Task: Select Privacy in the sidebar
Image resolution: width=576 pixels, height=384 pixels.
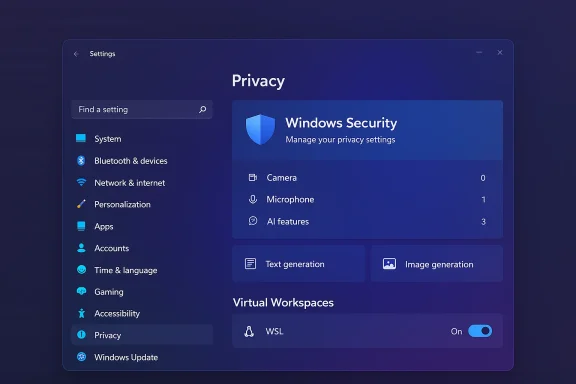Action: click(142, 335)
